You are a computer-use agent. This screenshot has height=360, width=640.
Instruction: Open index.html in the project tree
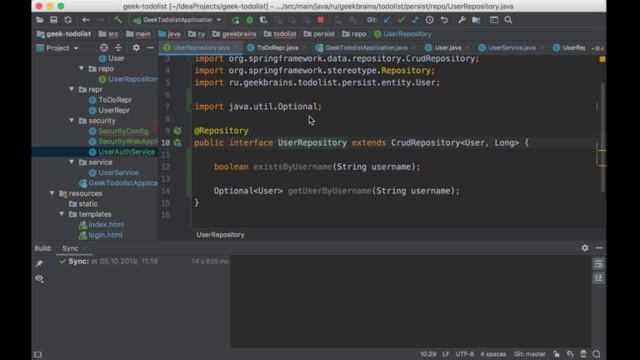click(x=106, y=224)
